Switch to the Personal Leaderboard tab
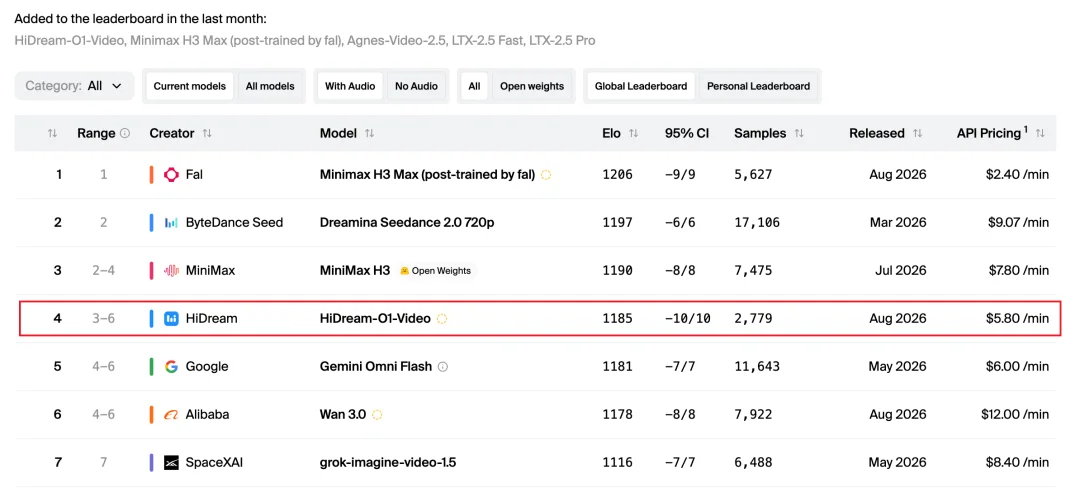Image resolution: width=1080 pixels, height=488 pixels. [758, 86]
